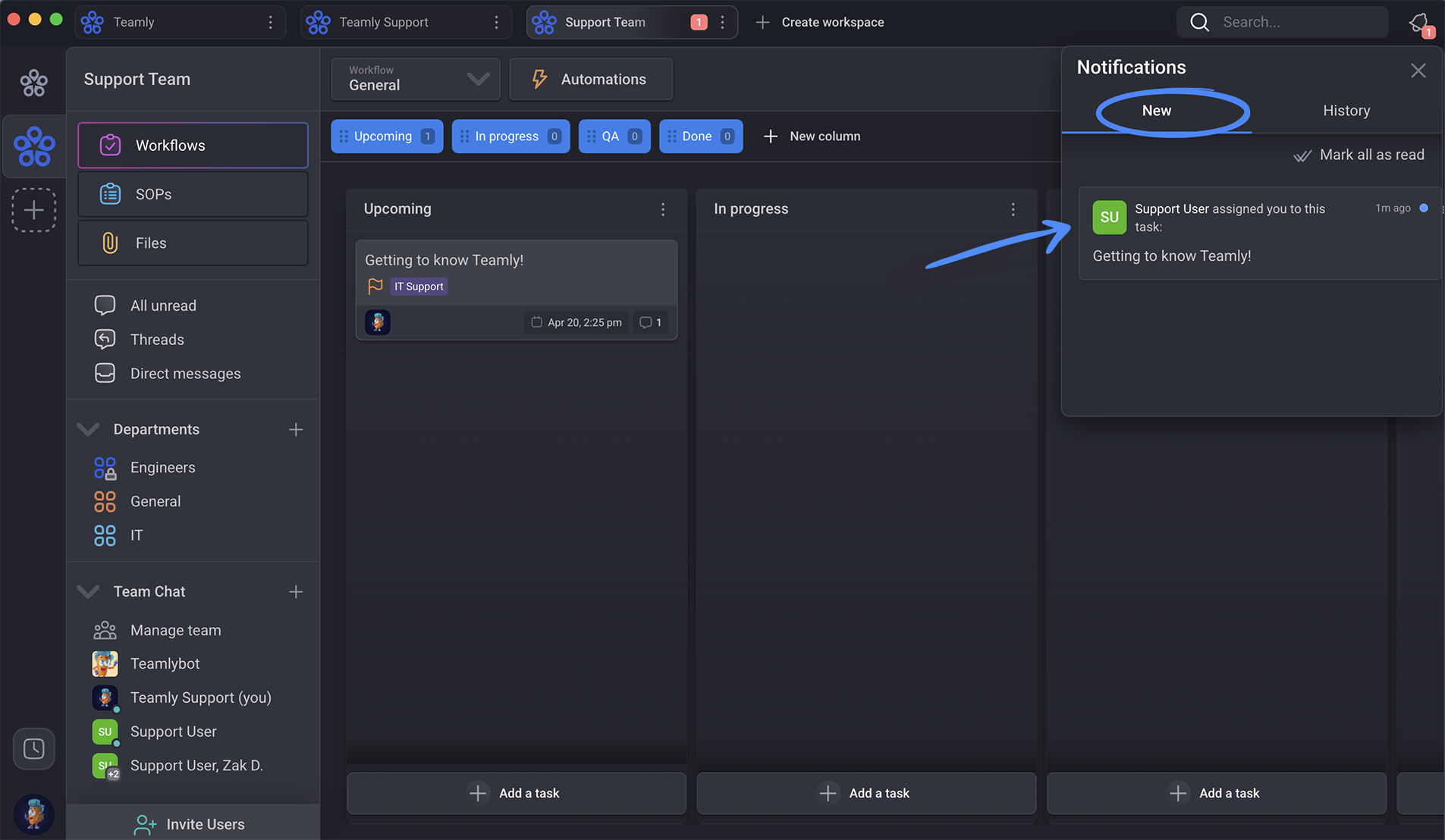Open the Teamly Support (you) chat
Viewport: 1445px width, 840px height.
tap(200, 697)
